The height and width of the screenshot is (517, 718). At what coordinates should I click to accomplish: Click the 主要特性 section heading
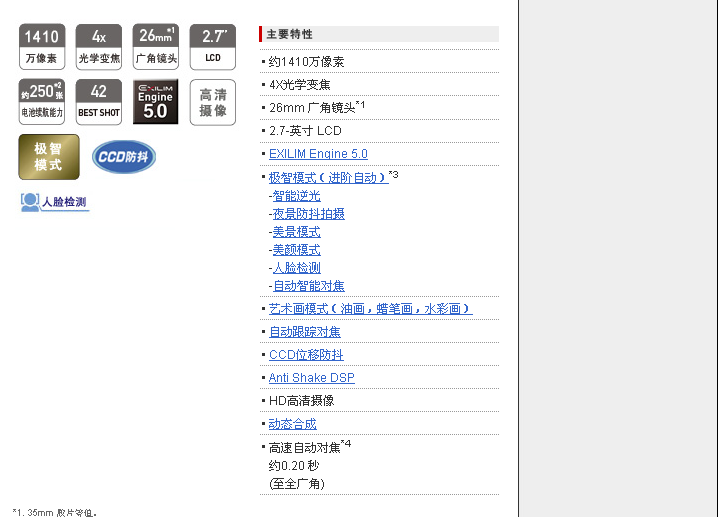click(289, 34)
